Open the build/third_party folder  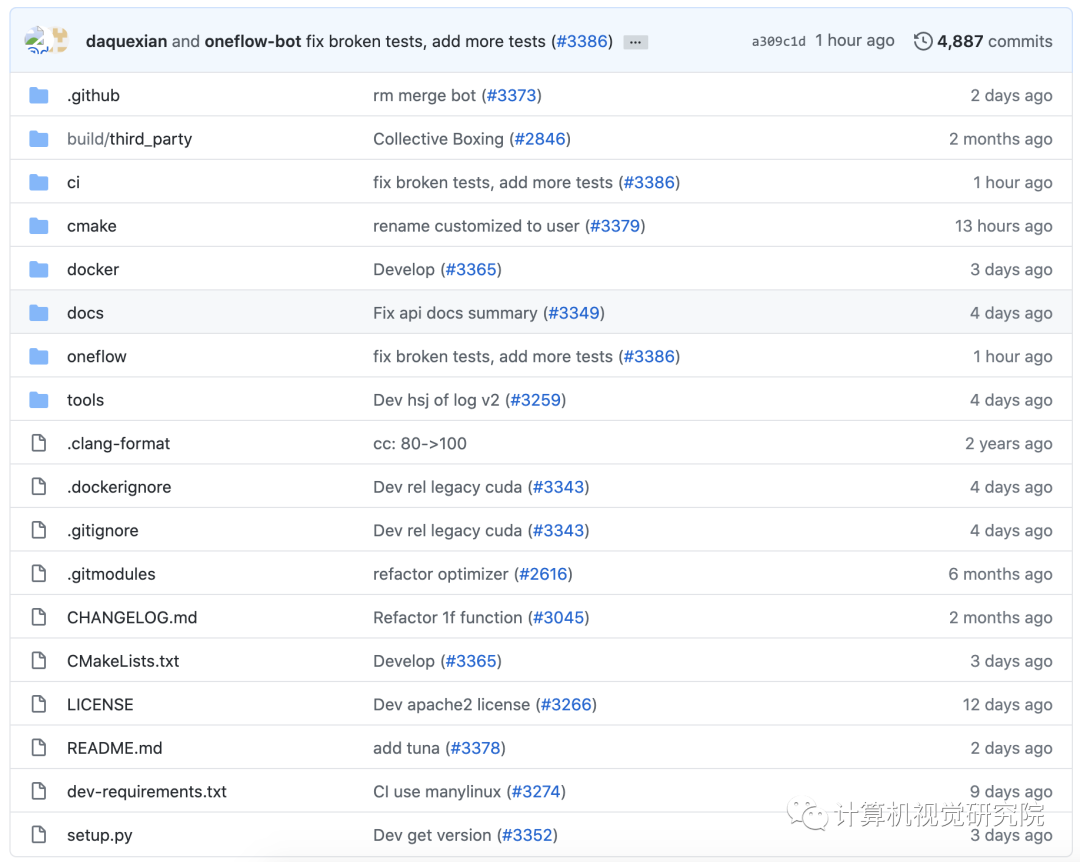(x=129, y=139)
